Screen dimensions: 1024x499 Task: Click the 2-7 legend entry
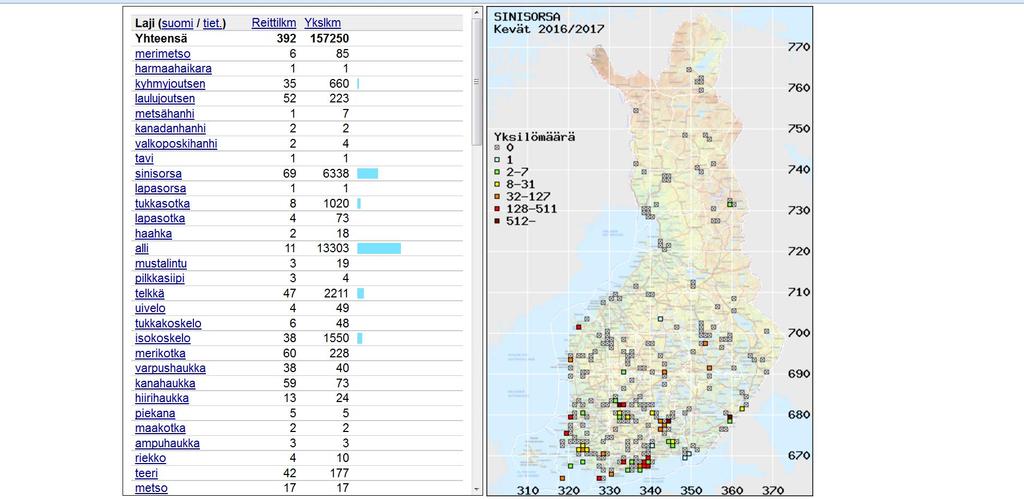point(509,172)
